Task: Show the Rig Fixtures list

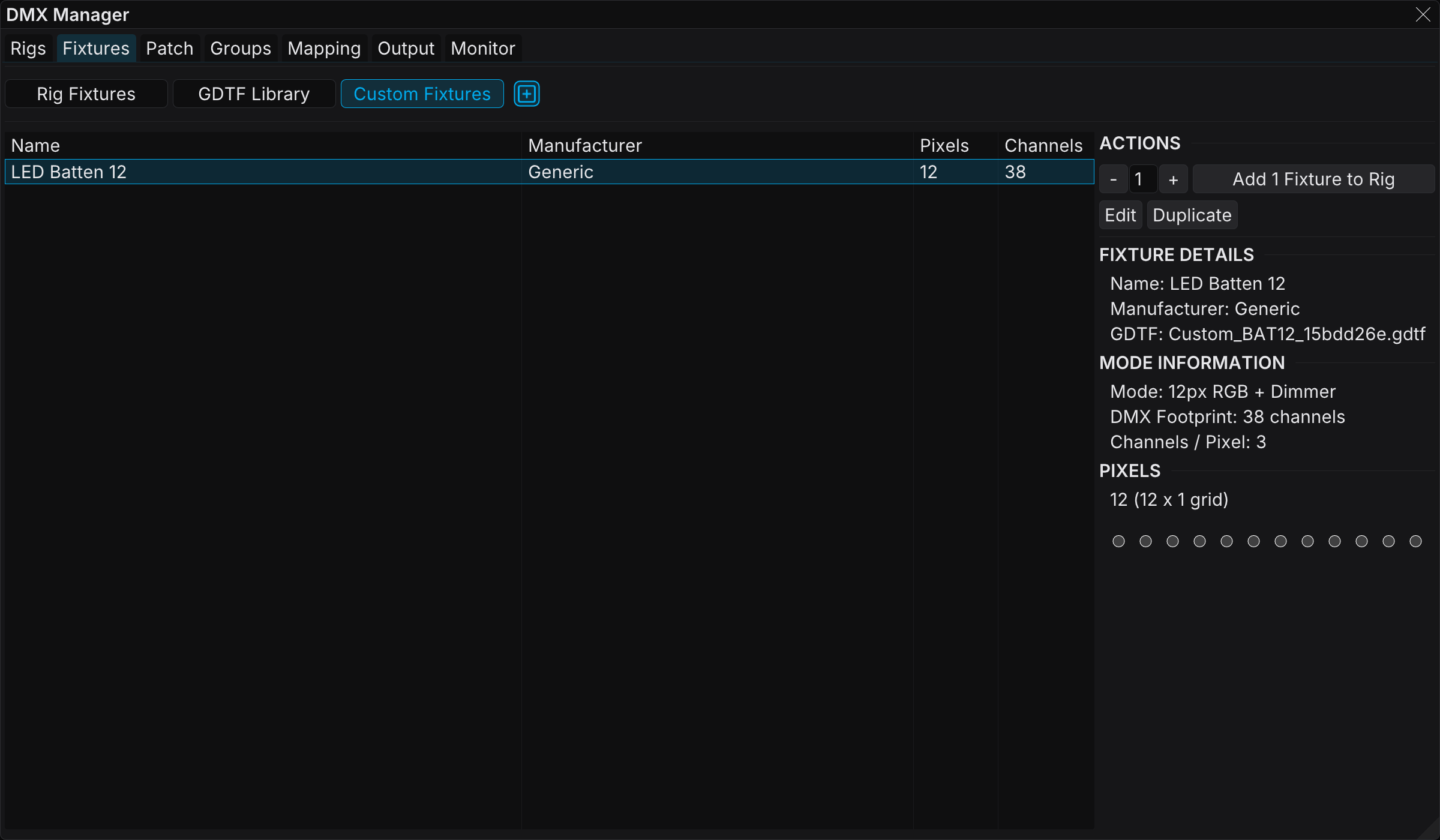Action: (x=86, y=94)
